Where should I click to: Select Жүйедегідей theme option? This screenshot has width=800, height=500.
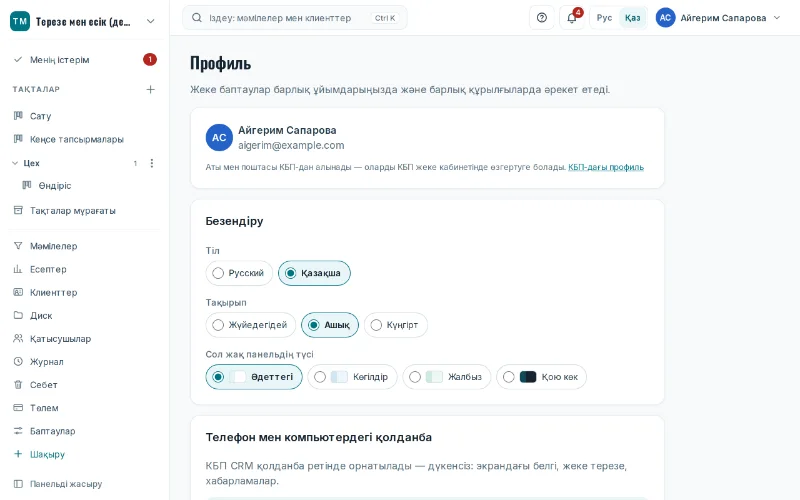[x=251, y=325]
